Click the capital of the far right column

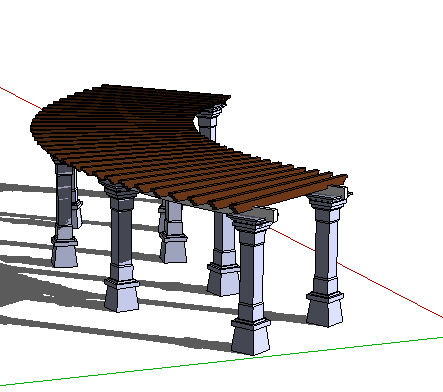tap(326, 201)
